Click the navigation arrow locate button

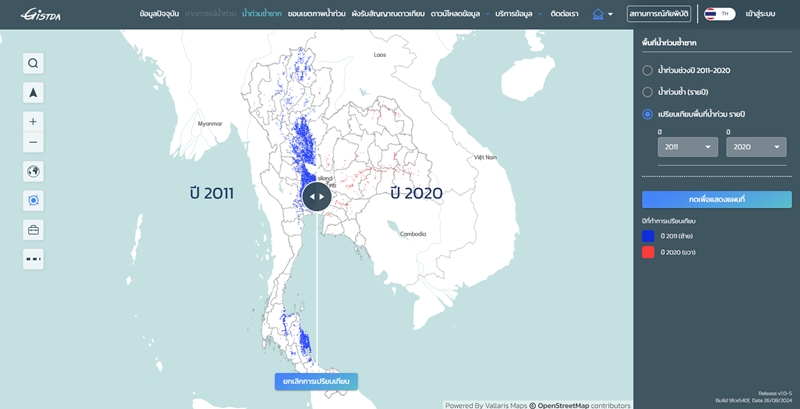(33, 92)
